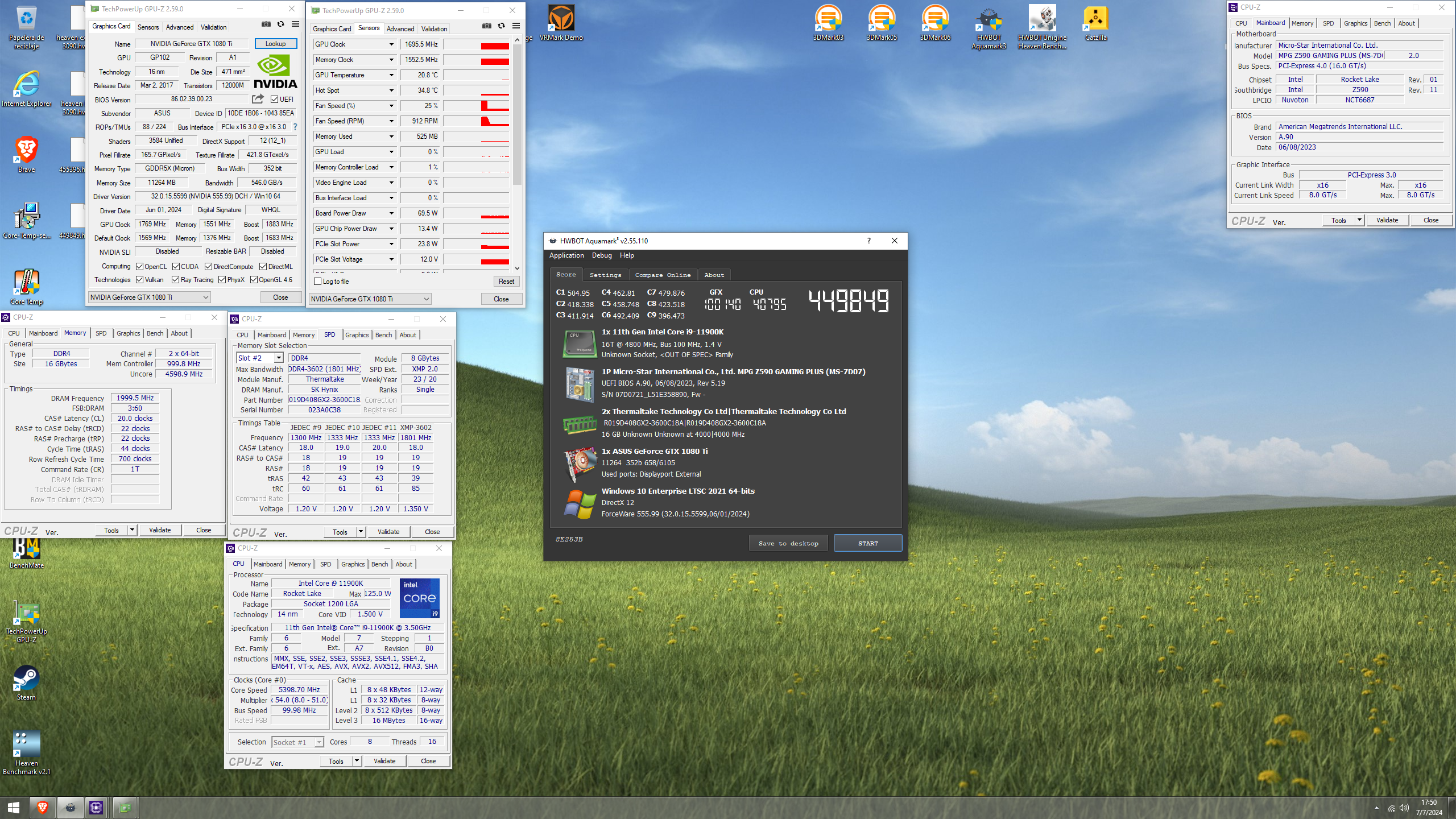
Task: Refresh icon in GPU-Z Graphics Card window
Action: (280, 24)
